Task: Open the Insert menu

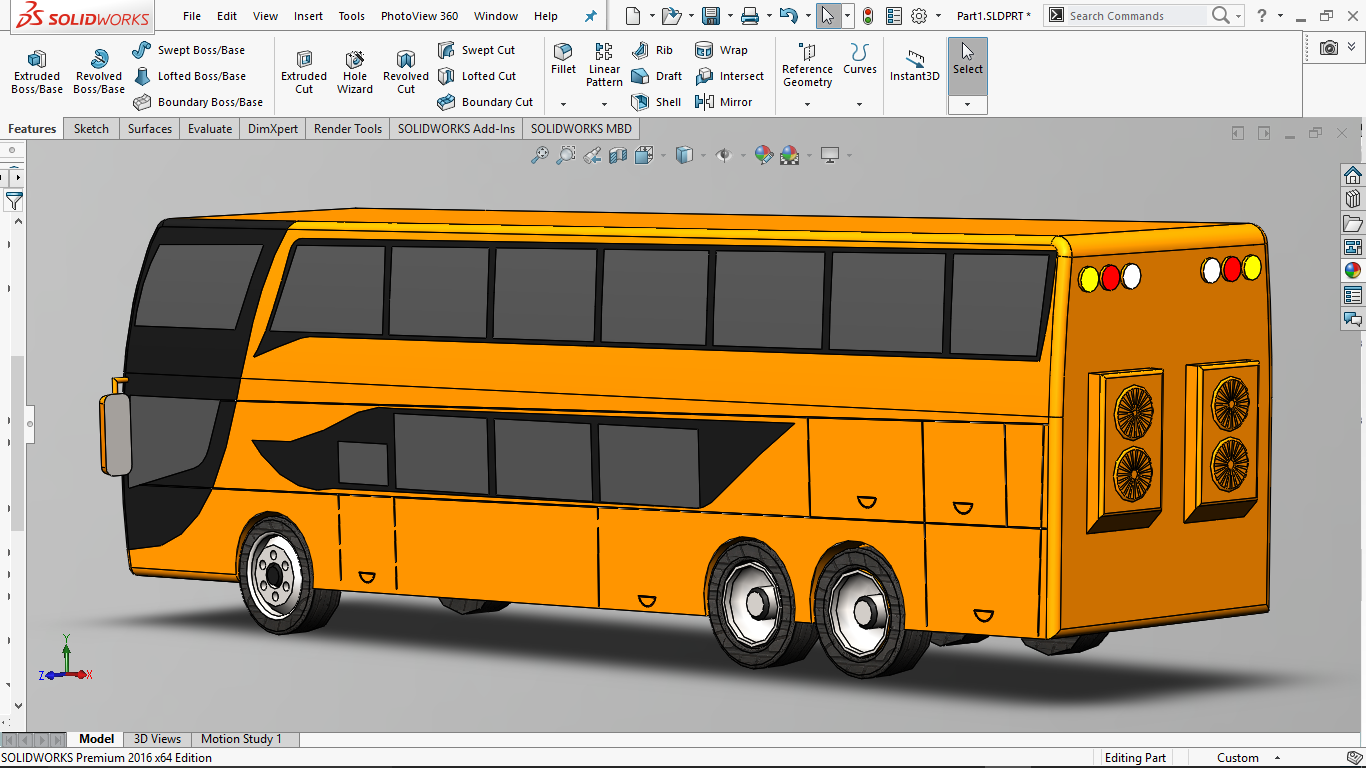Action: click(308, 16)
